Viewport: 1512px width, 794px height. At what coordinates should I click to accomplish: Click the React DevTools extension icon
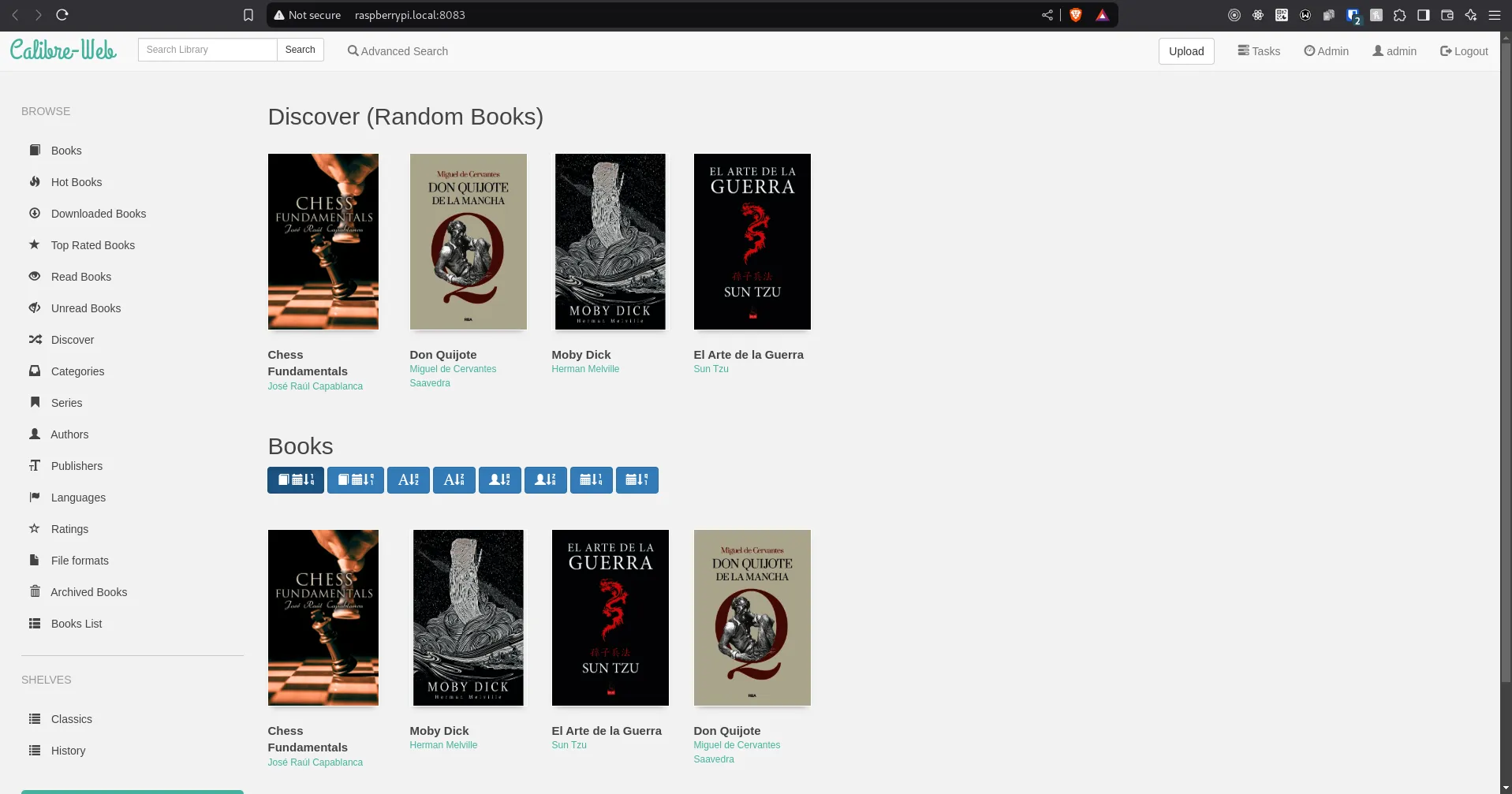[x=1258, y=15]
